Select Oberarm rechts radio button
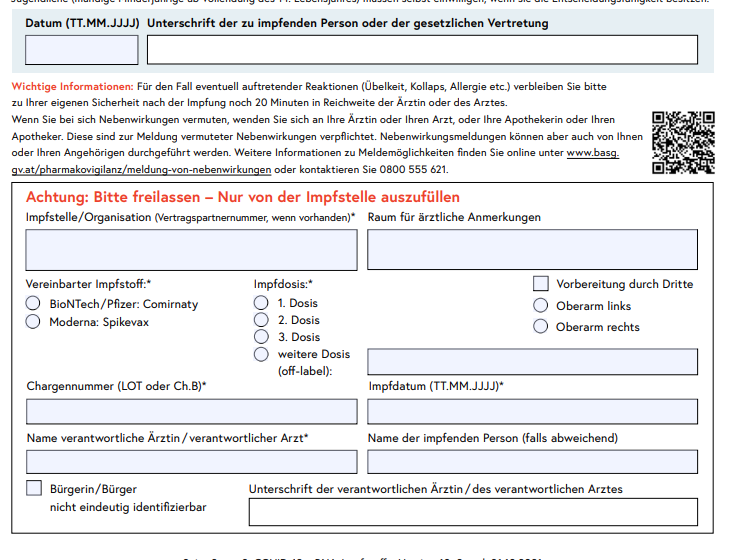 point(541,326)
